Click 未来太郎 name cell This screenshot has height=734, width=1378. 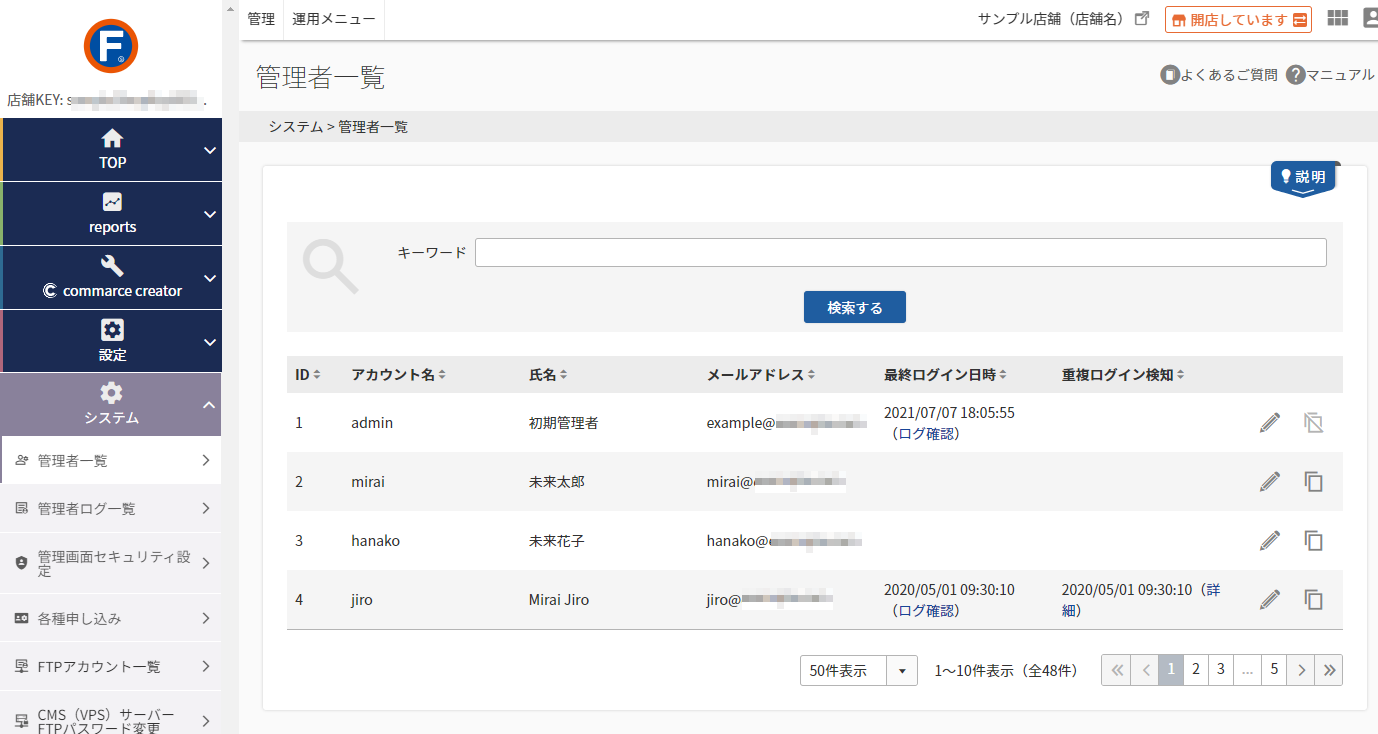click(557, 482)
